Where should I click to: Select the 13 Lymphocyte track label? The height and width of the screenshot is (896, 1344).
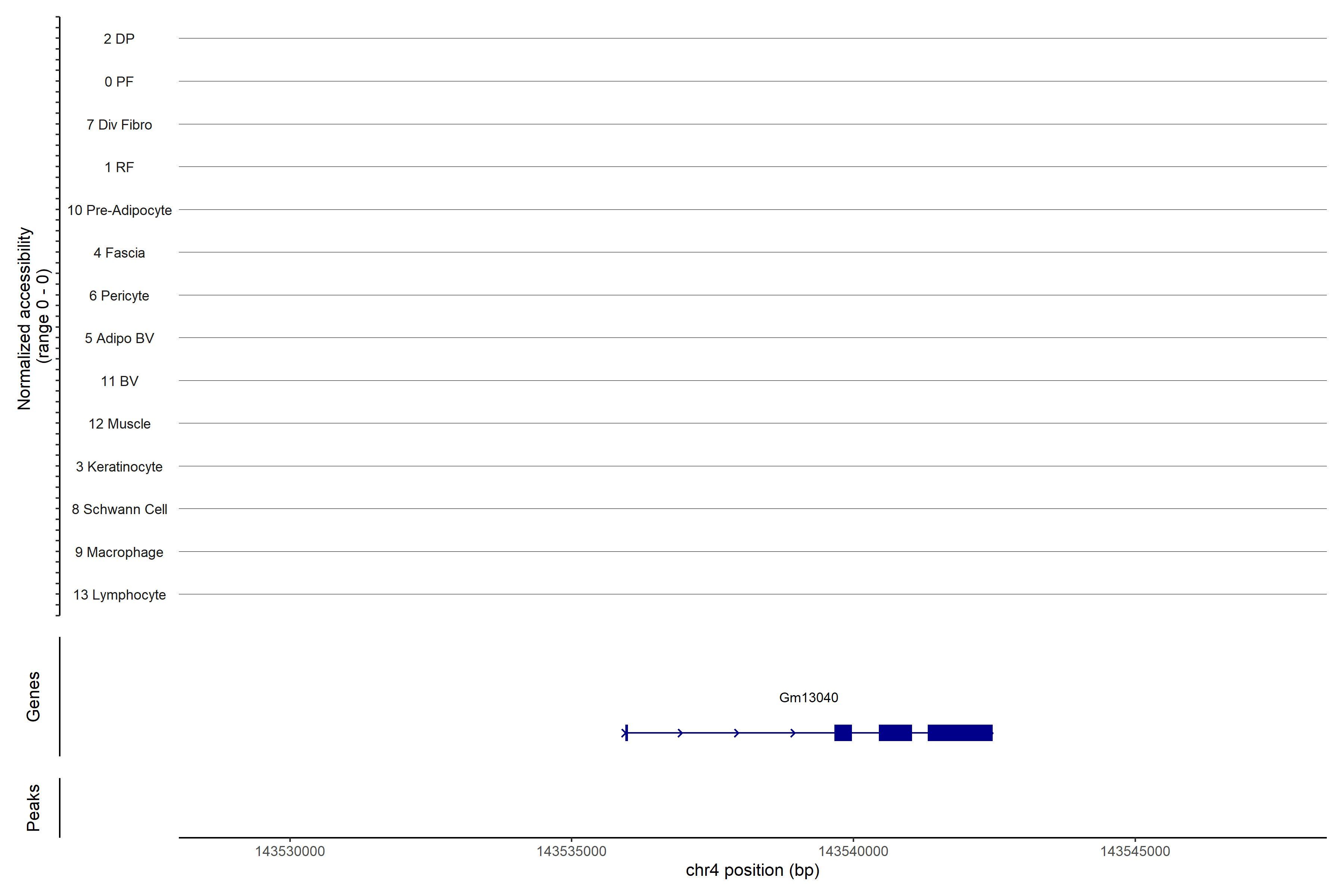point(119,595)
